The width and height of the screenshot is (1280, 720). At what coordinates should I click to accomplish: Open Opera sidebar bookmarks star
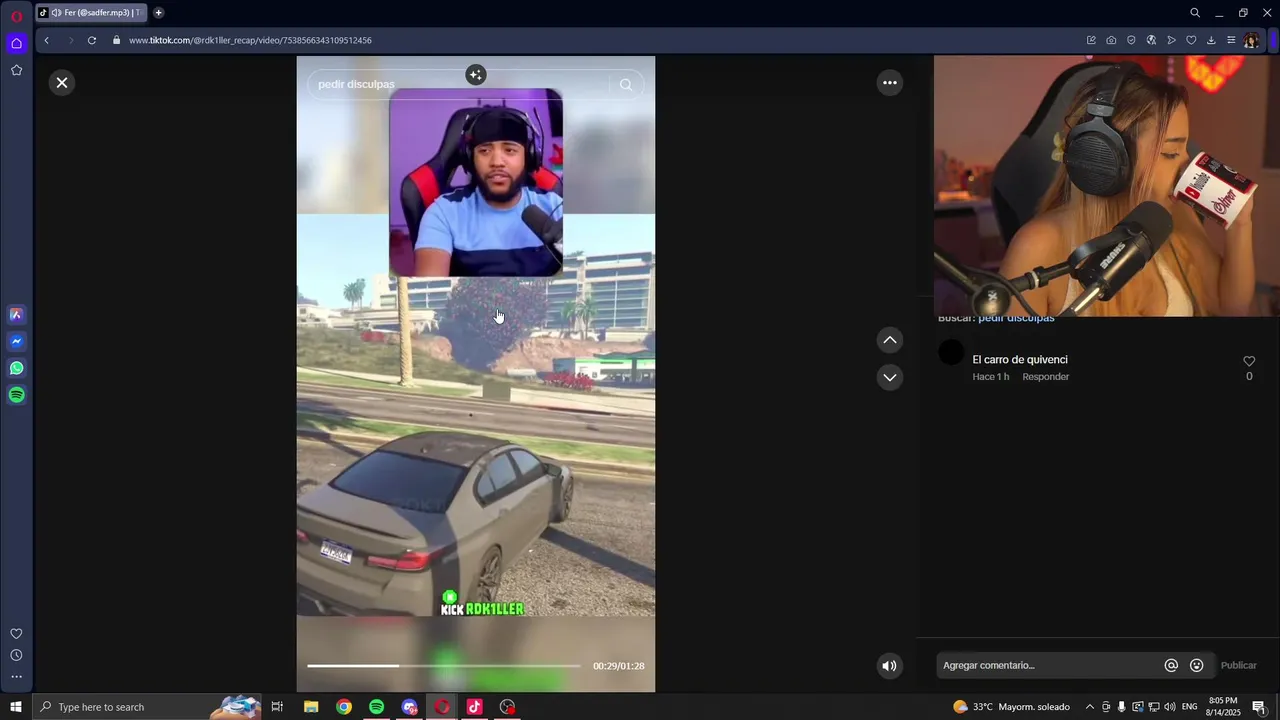[x=16, y=70]
